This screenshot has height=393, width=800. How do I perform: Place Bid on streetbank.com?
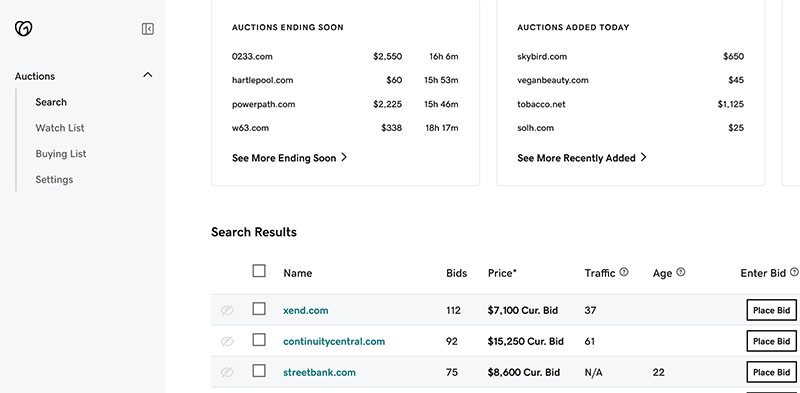tap(771, 373)
